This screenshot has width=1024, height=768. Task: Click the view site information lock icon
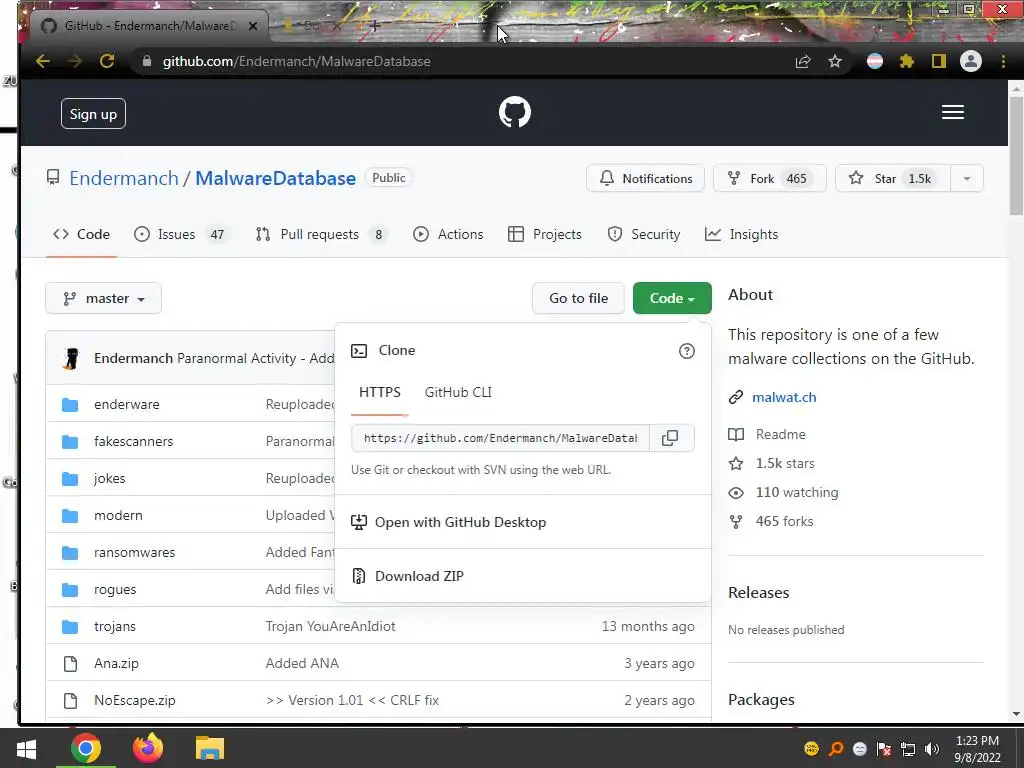click(x=147, y=61)
